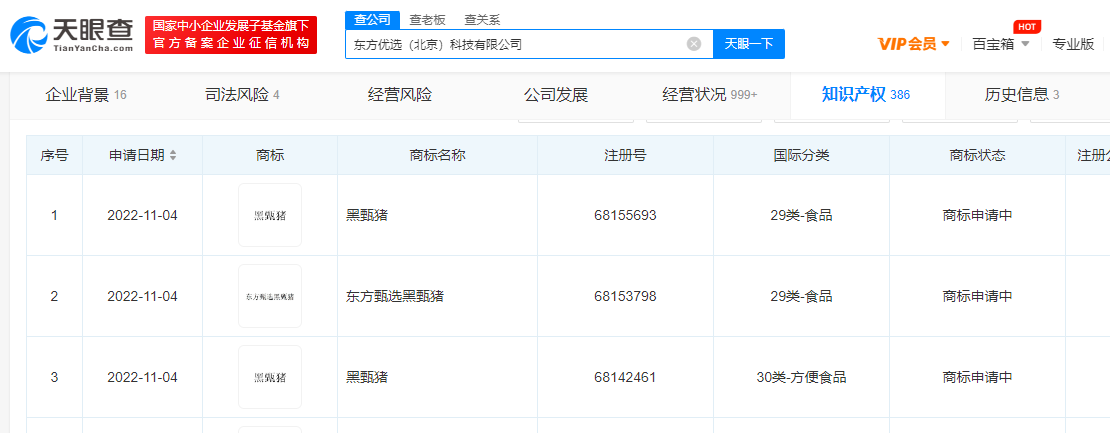Click the 商标名称 column header

437,156
